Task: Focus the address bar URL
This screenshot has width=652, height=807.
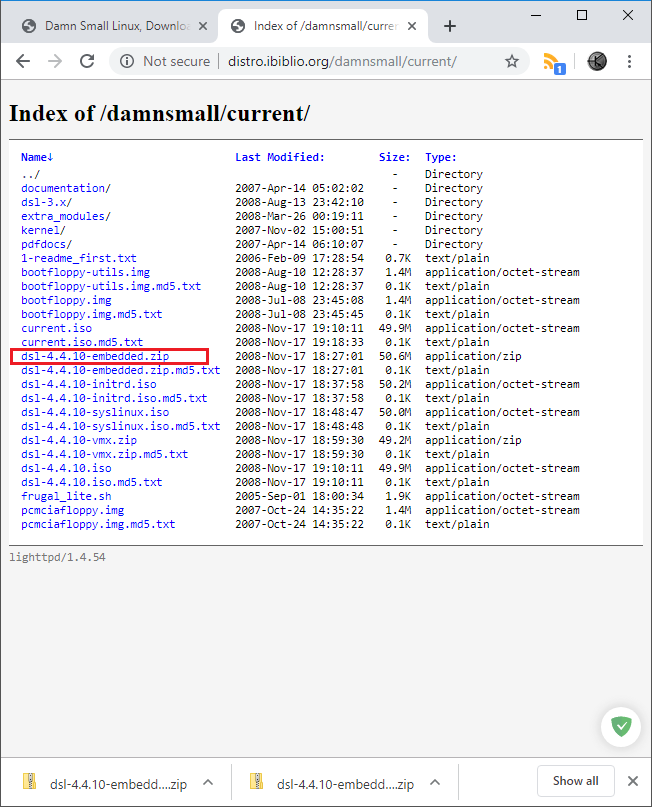Action: [342, 61]
